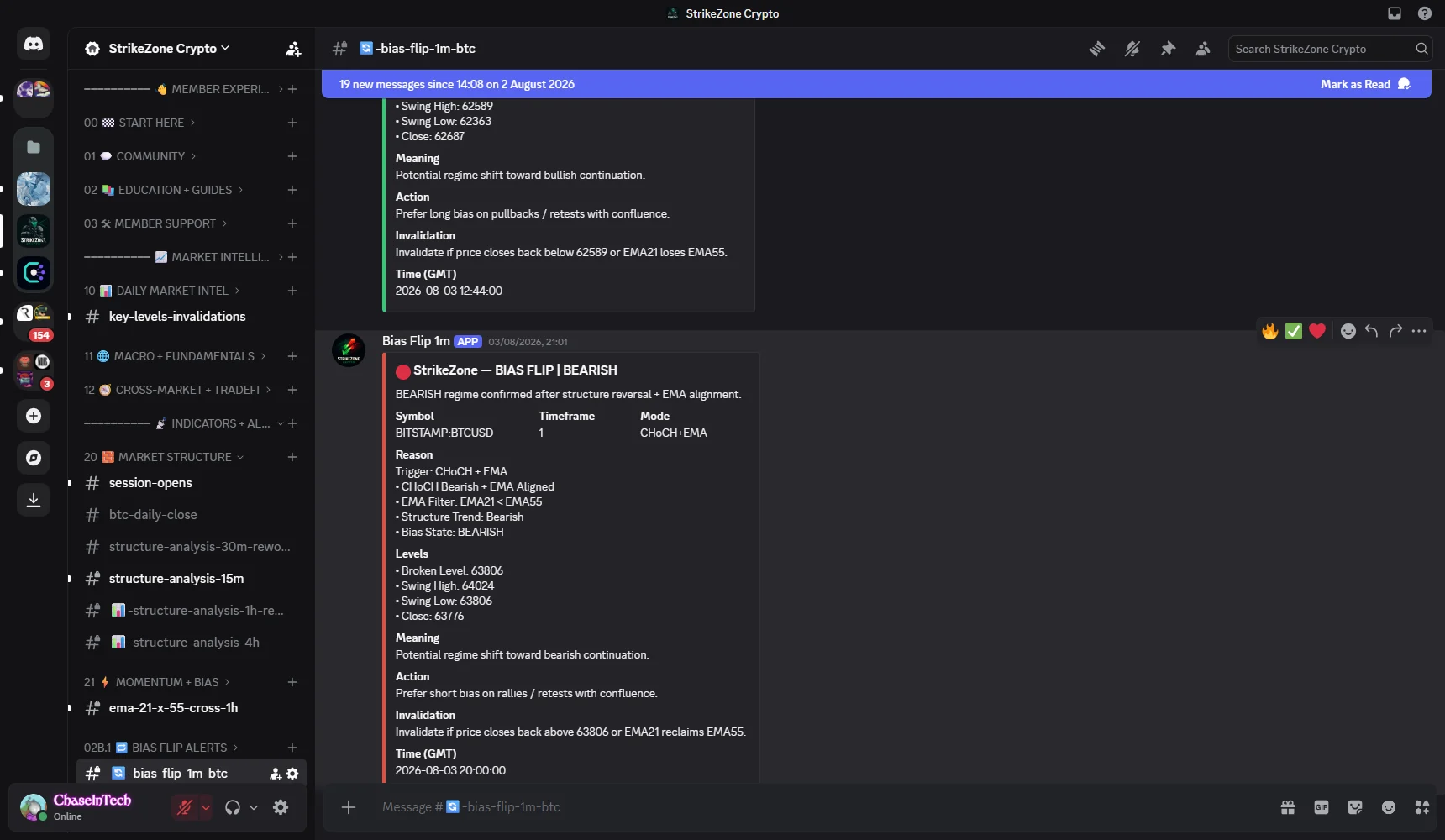Expand DAILY MARKET INTEL category
Screen dimensions: 1445x840
161,291
